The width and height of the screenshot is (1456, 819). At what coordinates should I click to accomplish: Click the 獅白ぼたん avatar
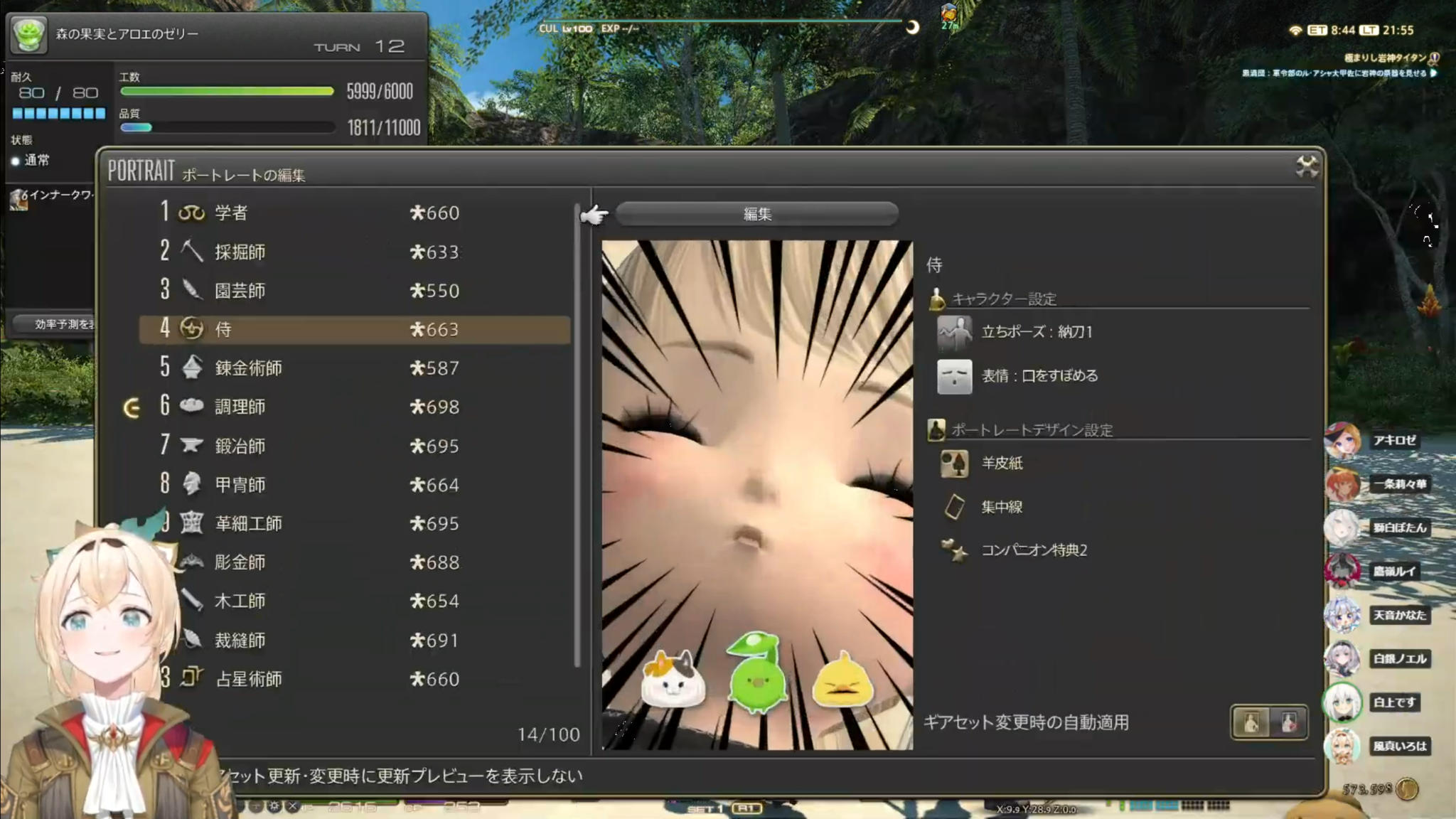pyautogui.click(x=1342, y=528)
